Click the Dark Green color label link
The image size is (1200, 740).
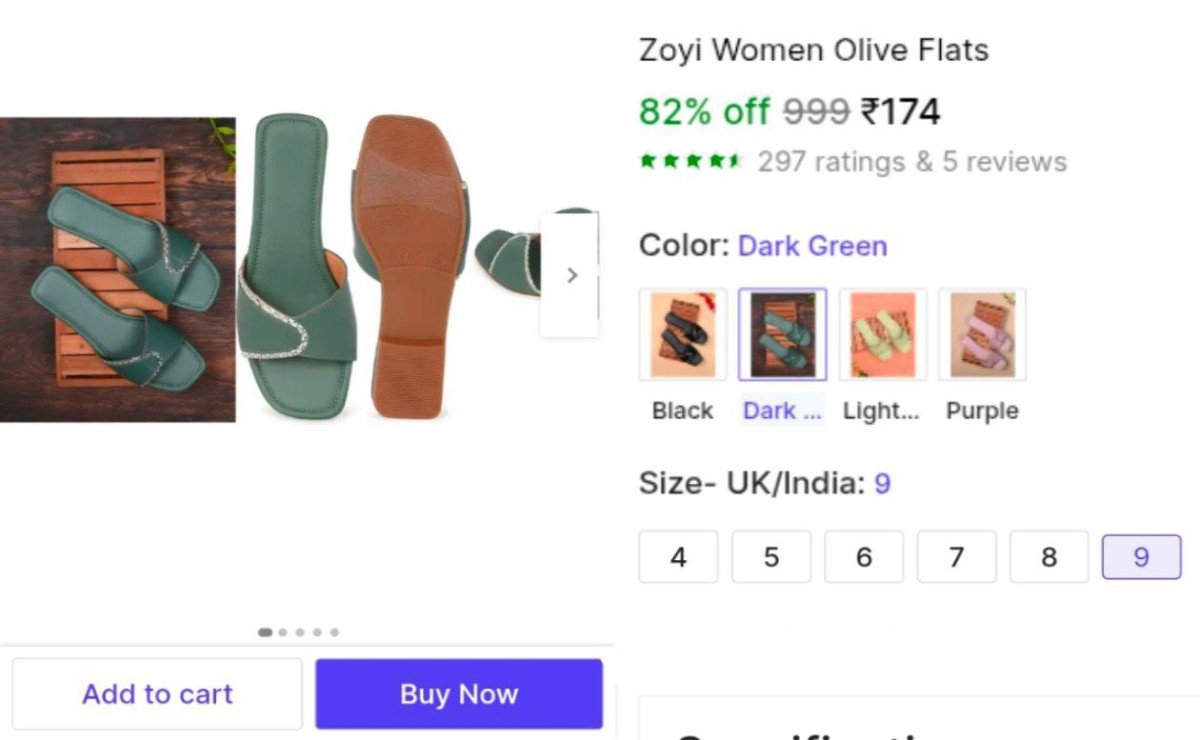tap(812, 246)
